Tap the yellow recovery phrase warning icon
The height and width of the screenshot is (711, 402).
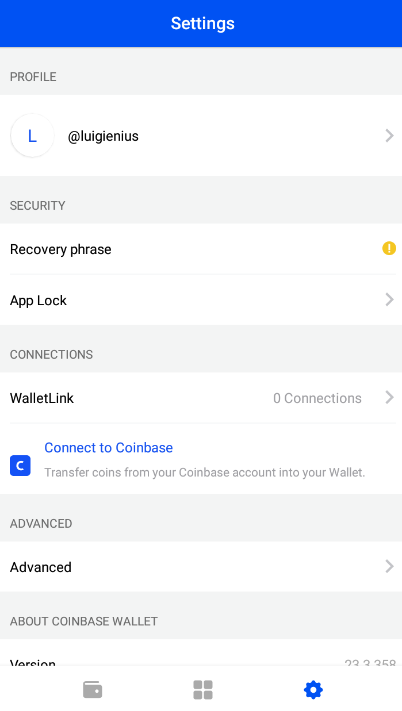[389, 248]
